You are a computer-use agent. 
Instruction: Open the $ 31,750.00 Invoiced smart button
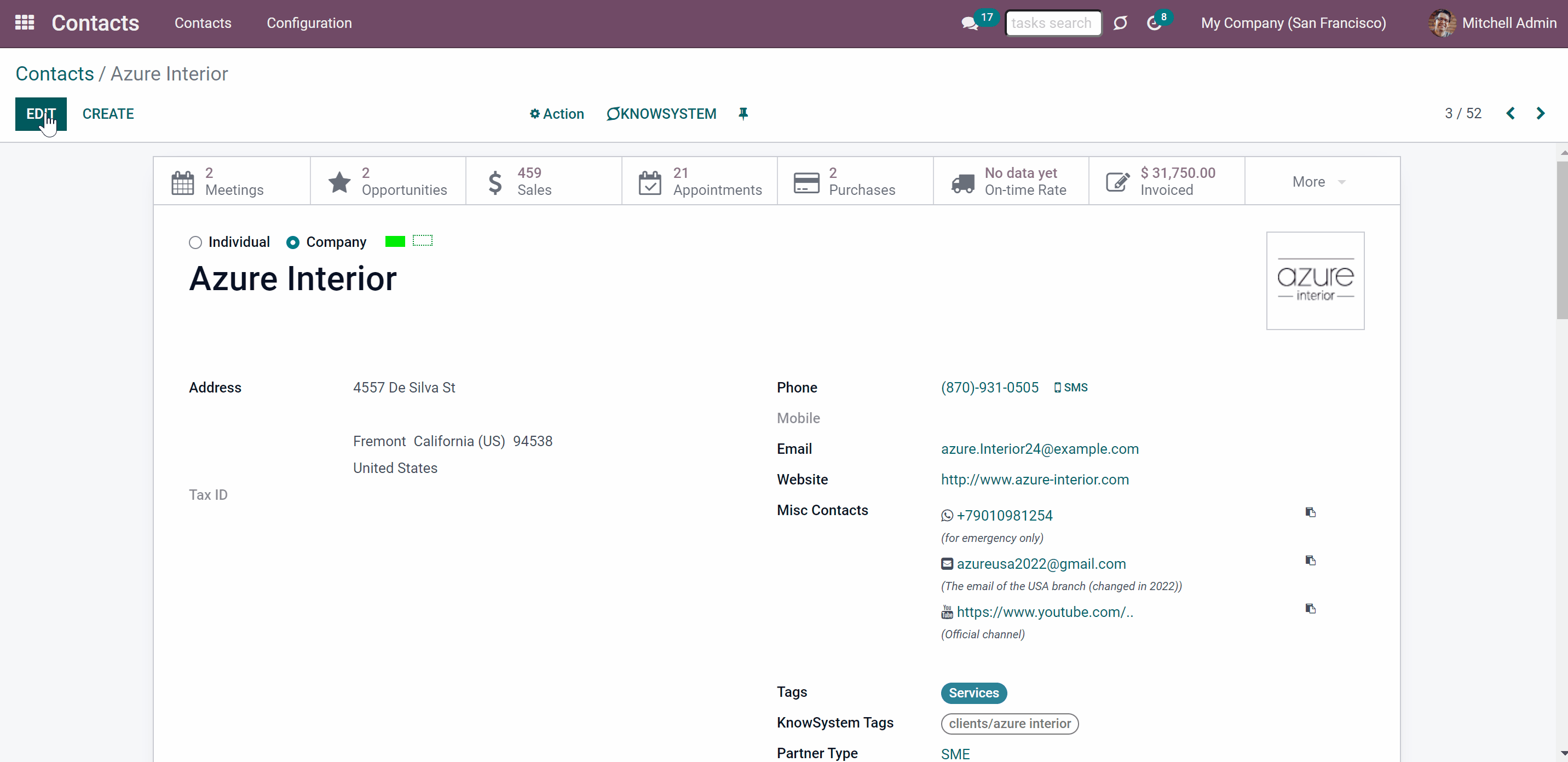click(x=1167, y=181)
